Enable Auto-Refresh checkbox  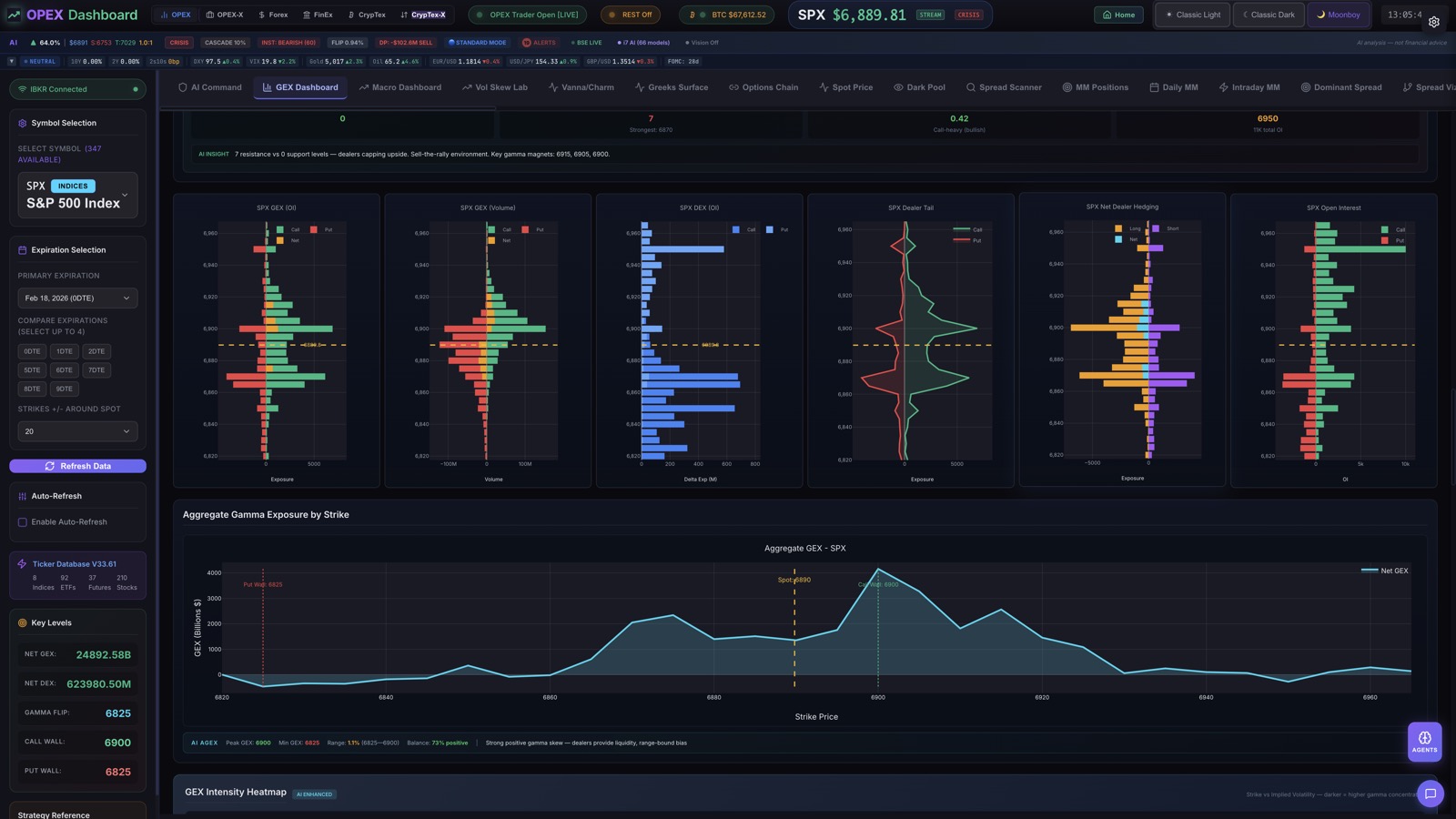[x=22, y=521]
